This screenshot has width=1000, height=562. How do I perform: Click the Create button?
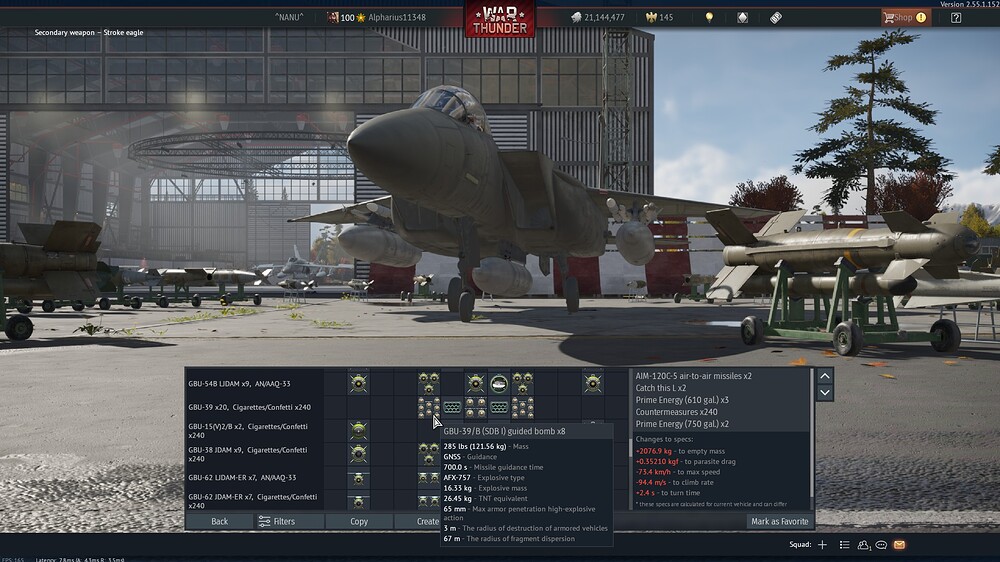(x=418, y=521)
